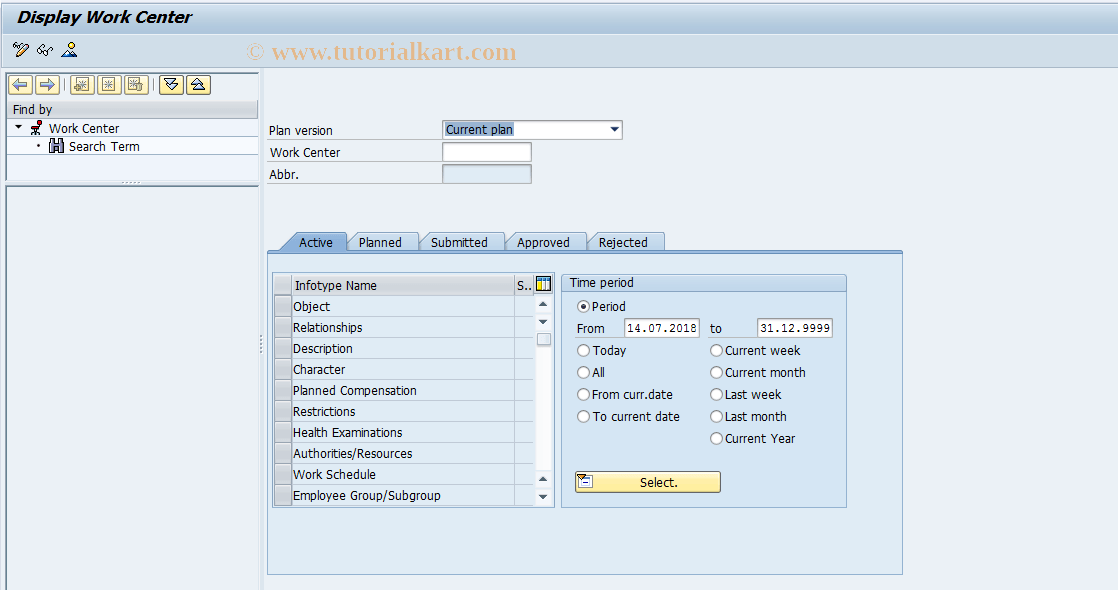Click the row selector beside Object
Screen dimensions: 1118x590
click(283, 307)
